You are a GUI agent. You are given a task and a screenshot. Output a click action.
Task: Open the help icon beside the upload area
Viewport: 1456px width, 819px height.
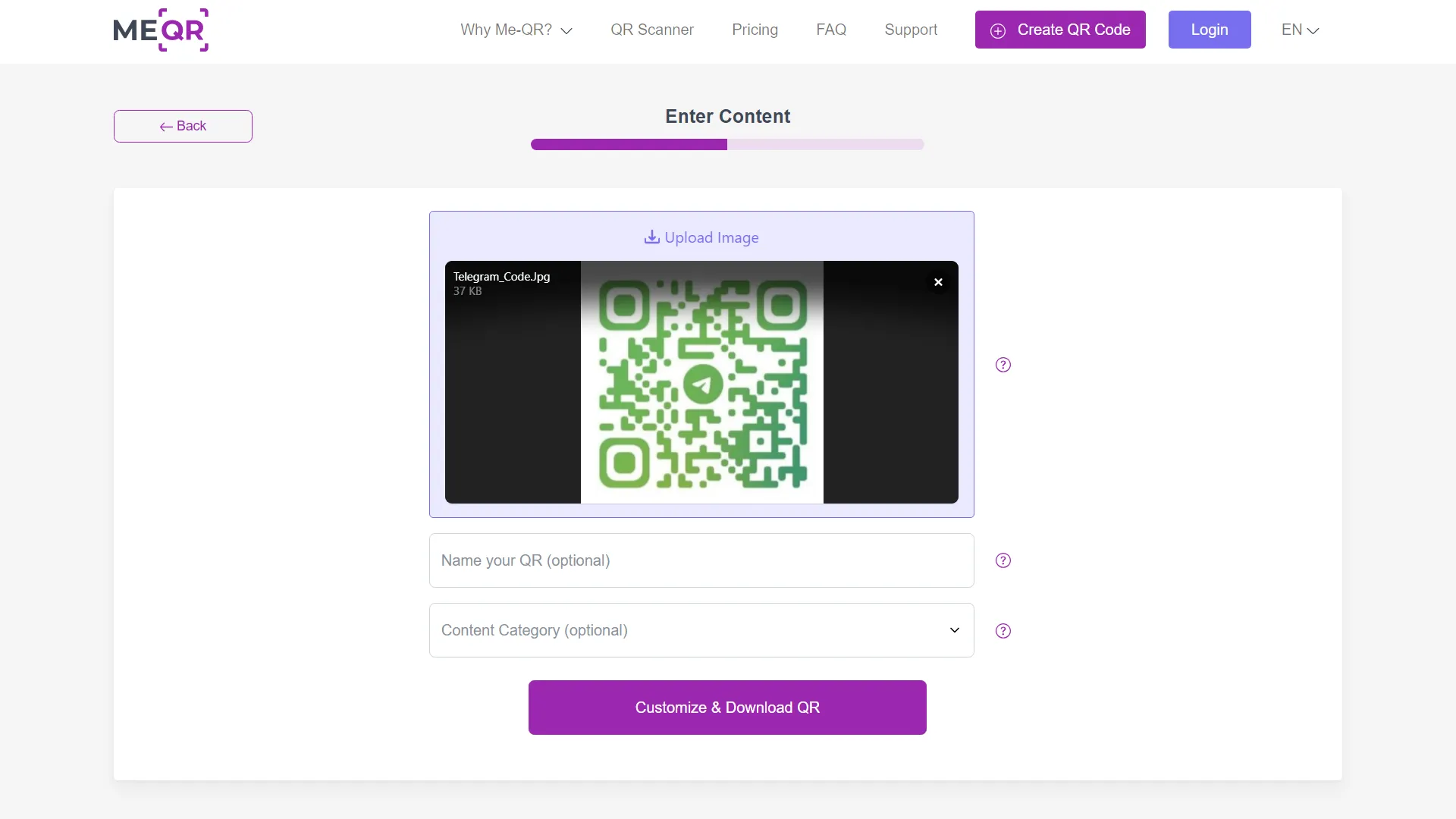point(1003,365)
